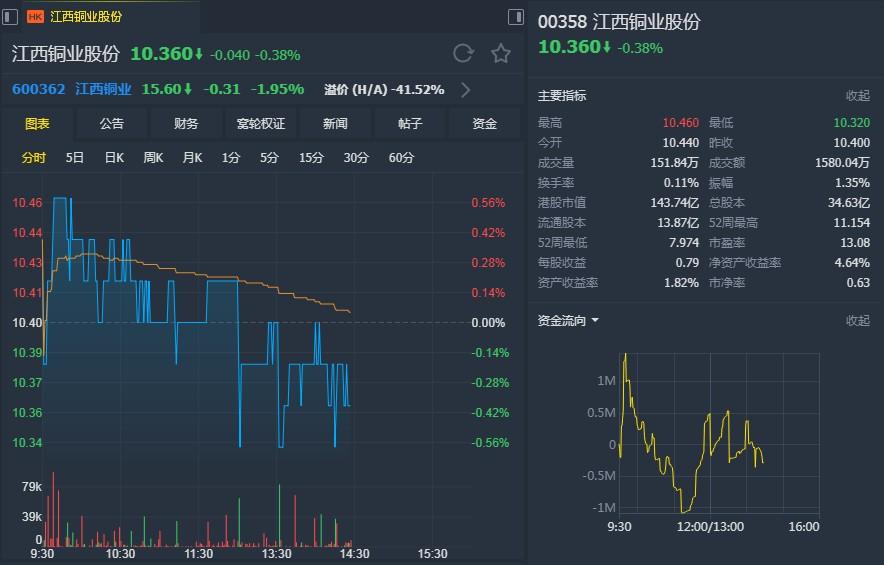Select the 5日 chart period

coord(75,158)
